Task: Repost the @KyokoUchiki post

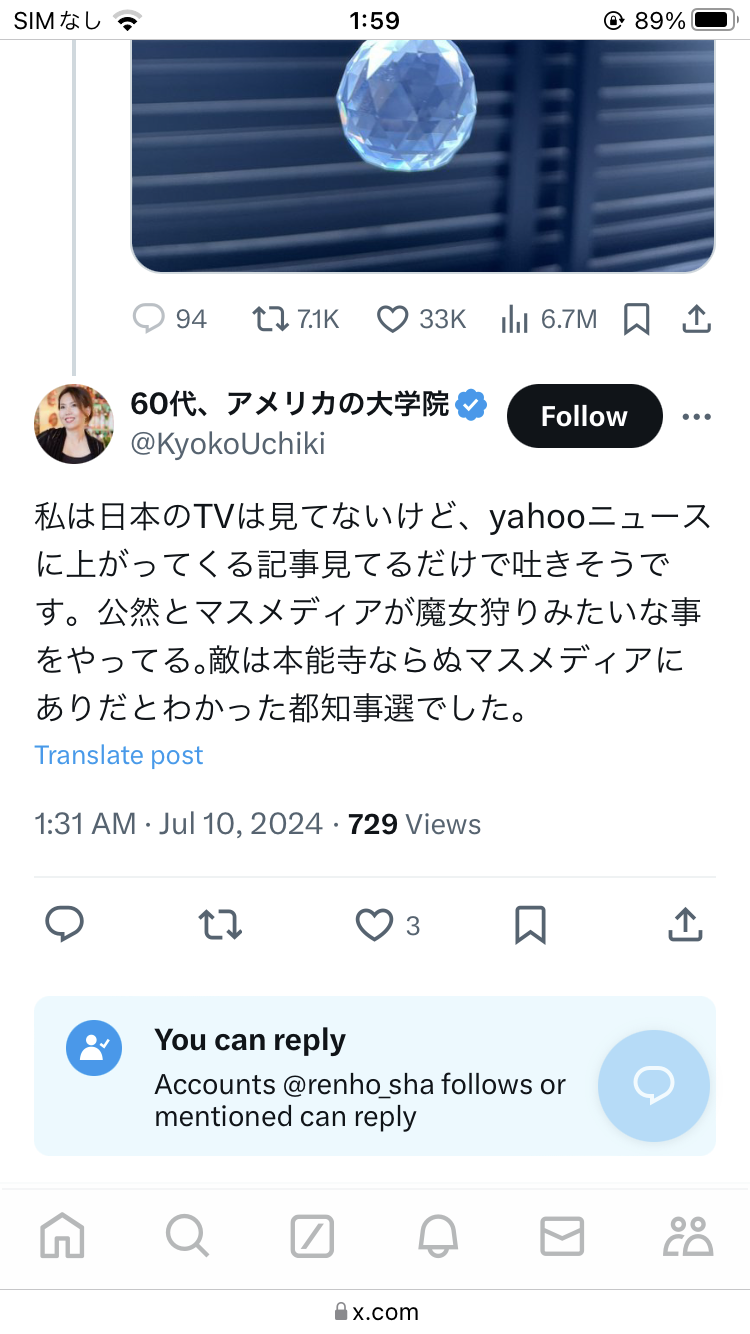Action: 220,926
